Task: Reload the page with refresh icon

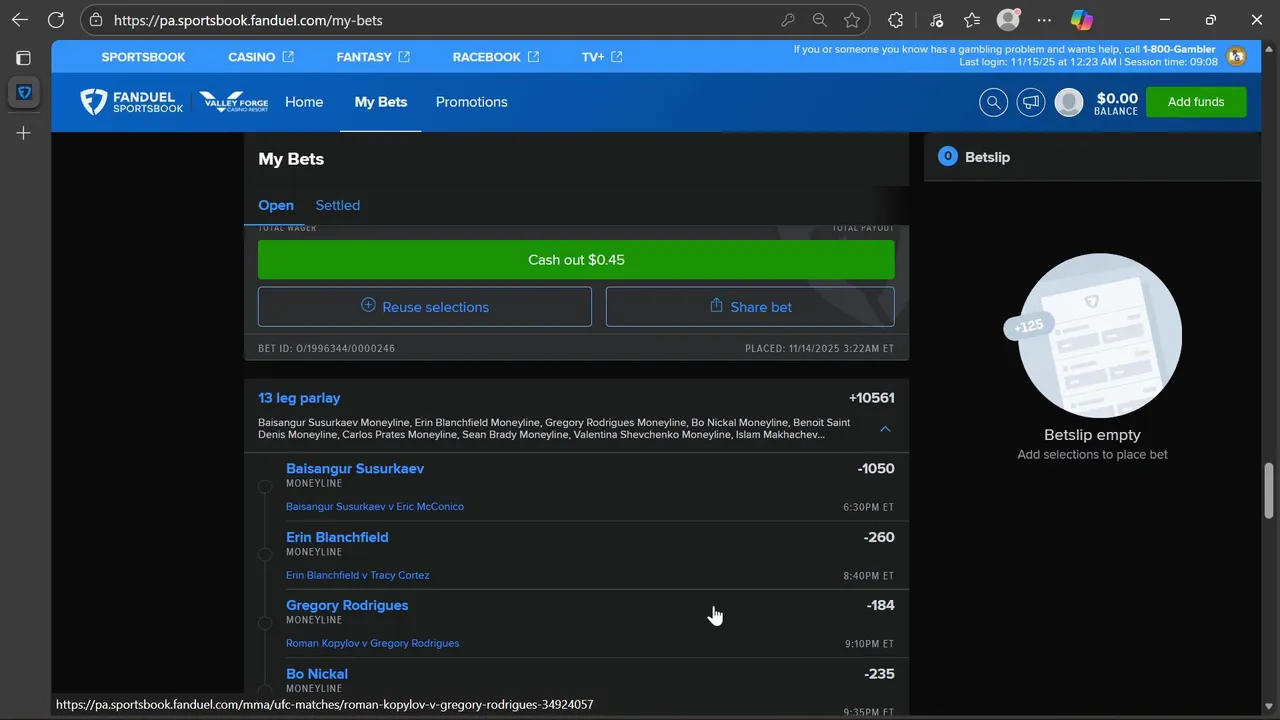Action: pyautogui.click(x=56, y=20)
